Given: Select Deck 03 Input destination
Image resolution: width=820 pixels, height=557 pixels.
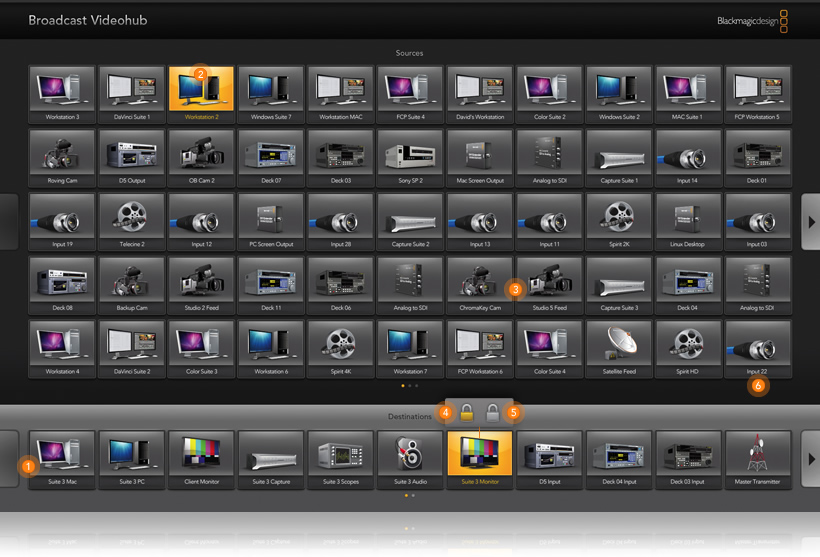Looking at the screenshot, I should 689,460.
